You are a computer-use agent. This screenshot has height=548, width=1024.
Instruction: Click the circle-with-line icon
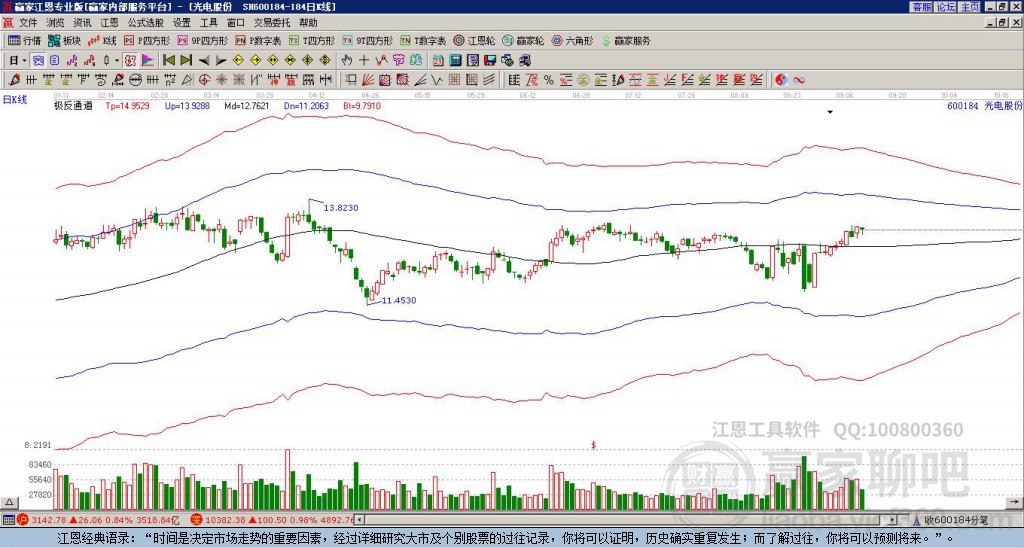click(x=135, y=80)
